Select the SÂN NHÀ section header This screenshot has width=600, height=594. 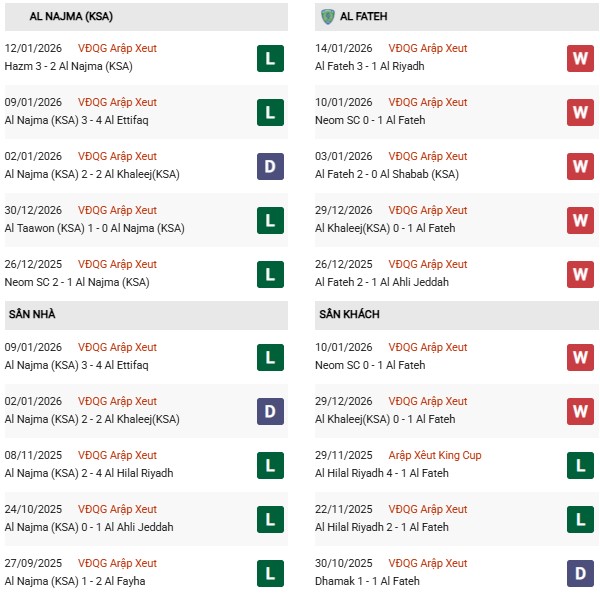(34, 314)
